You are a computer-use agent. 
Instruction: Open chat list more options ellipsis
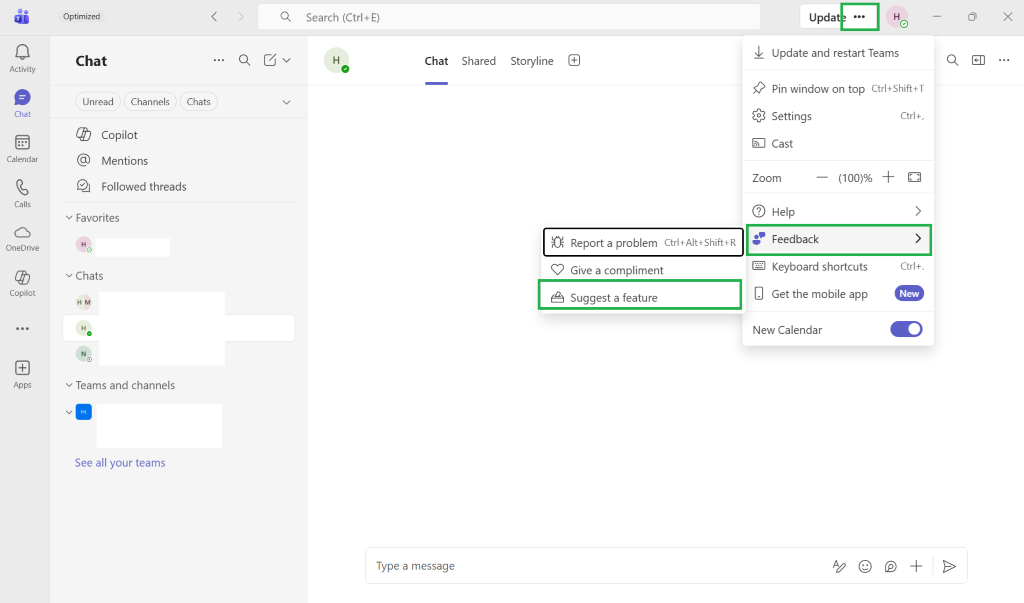219,60
